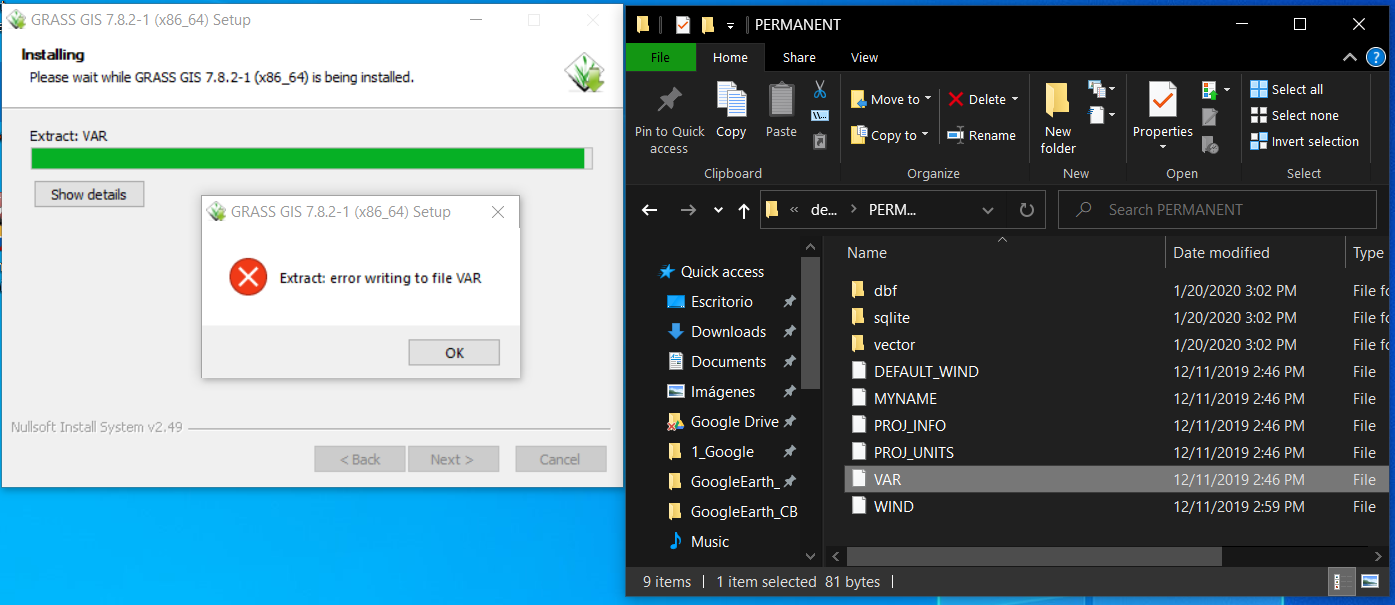Open Customize Quick Access Toolbar dropdown
The height and width of the screenshot is (605, 1395).
click(x=731, y=25)
